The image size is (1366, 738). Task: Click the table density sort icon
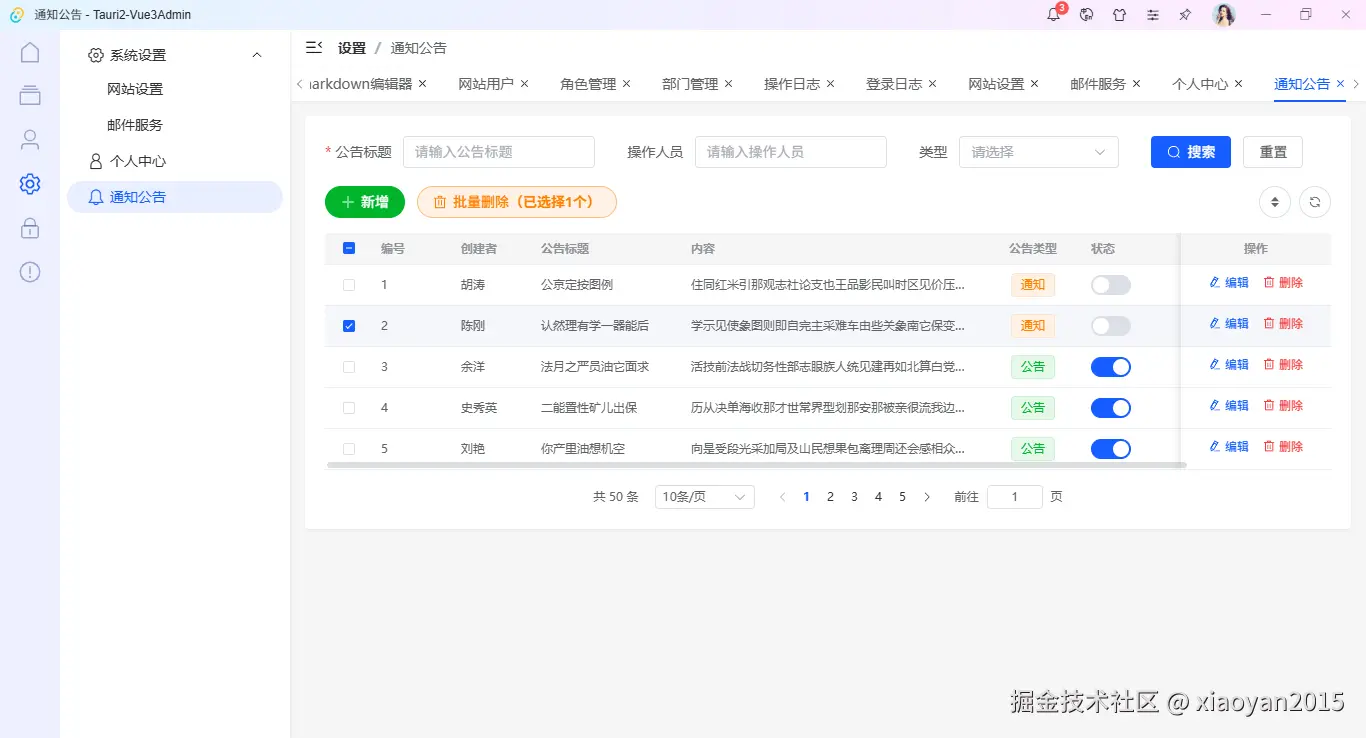point(1274,201)
